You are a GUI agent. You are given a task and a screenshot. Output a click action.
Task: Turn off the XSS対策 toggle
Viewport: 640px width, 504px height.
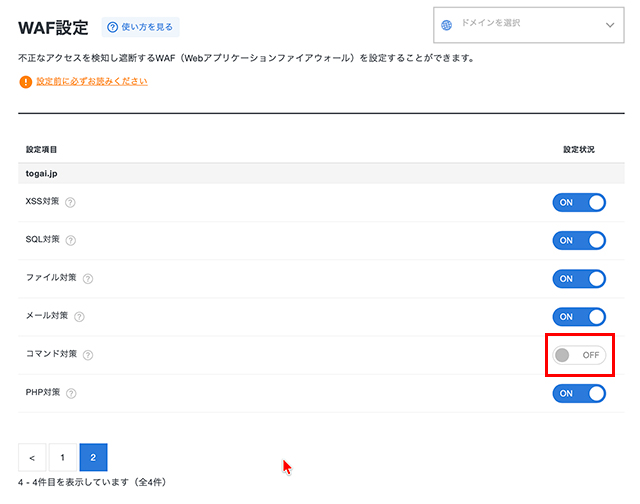(579, 202)
